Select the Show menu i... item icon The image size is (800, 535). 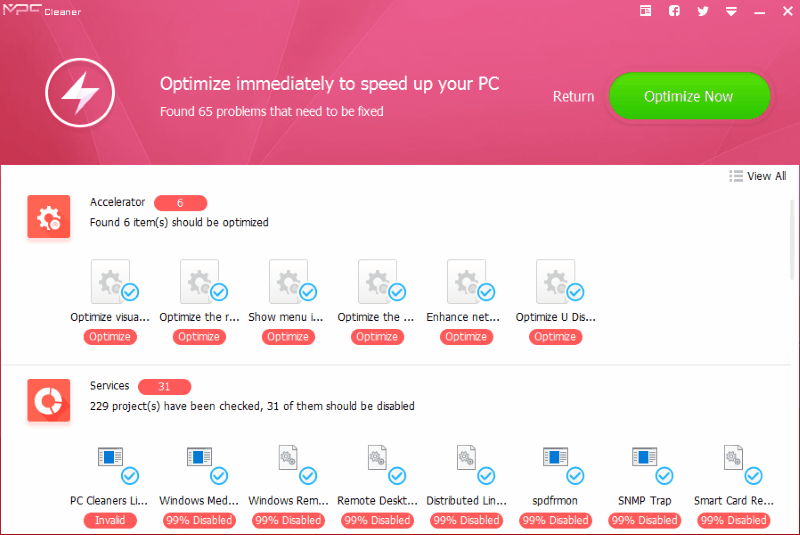(288, 281)
